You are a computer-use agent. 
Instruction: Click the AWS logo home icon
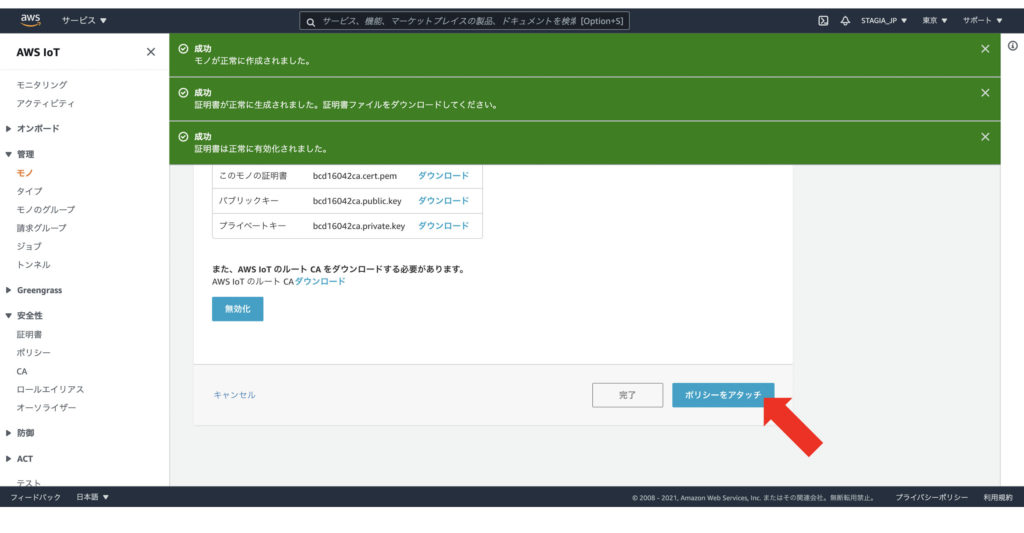tap(30, 20)
